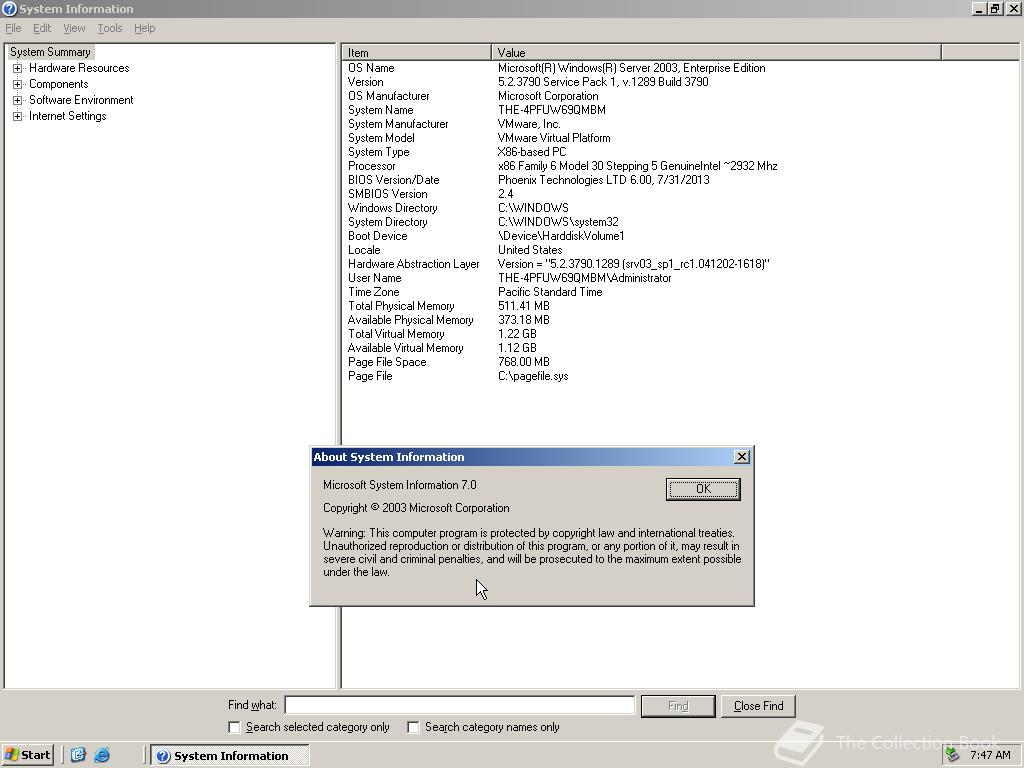Expand the Software Environment tree node
Viewport: 1024px width, 768px height.
(18, 100)
